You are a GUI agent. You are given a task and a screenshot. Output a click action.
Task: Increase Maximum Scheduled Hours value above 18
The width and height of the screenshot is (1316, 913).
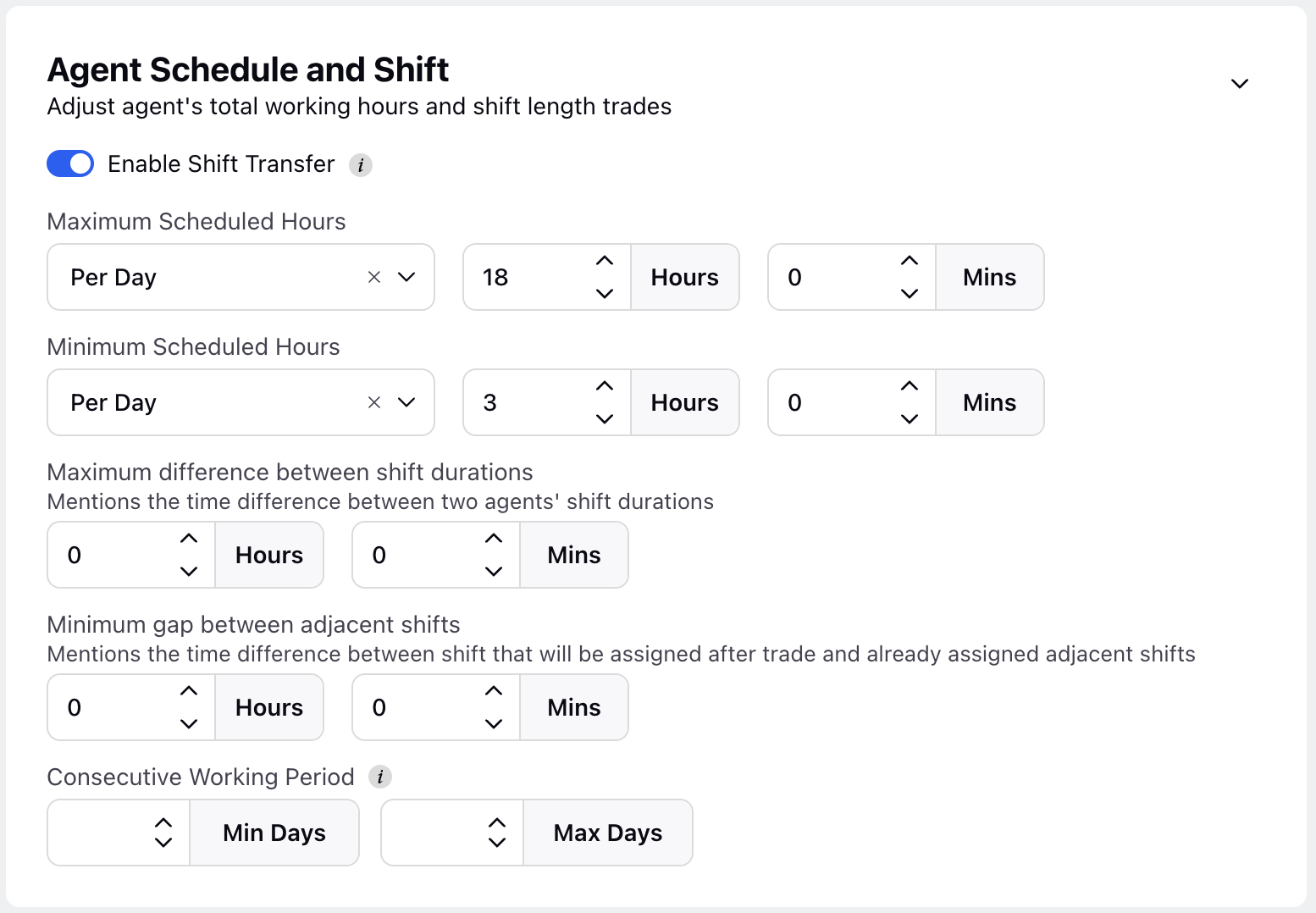605,261
